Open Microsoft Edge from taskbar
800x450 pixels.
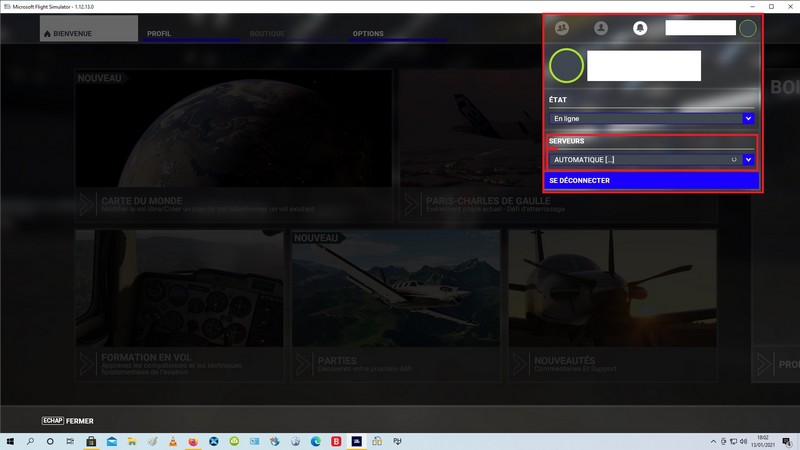pyautogui.click(x=316, y=441)
